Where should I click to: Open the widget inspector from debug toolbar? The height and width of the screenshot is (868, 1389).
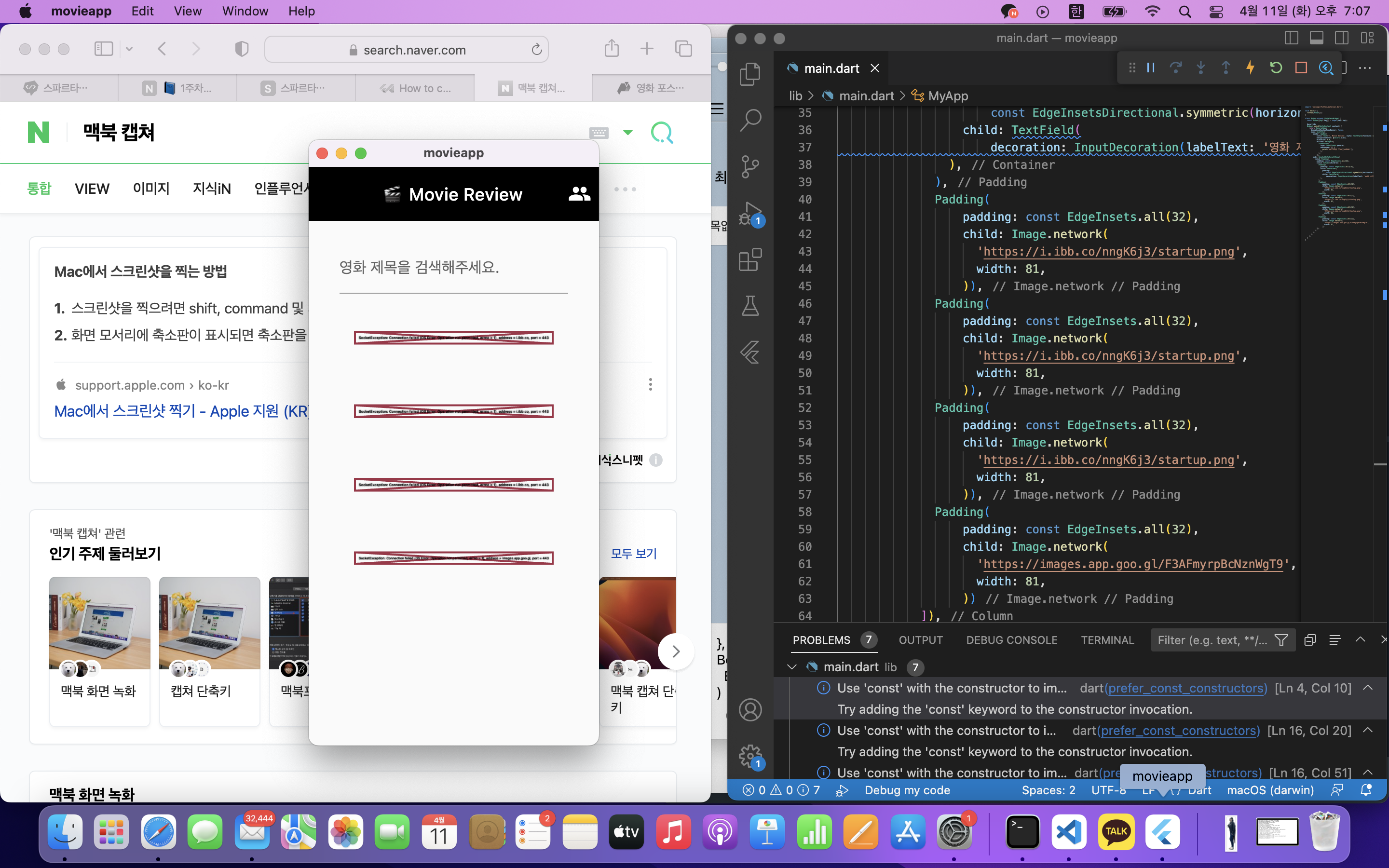(1326, 68)
